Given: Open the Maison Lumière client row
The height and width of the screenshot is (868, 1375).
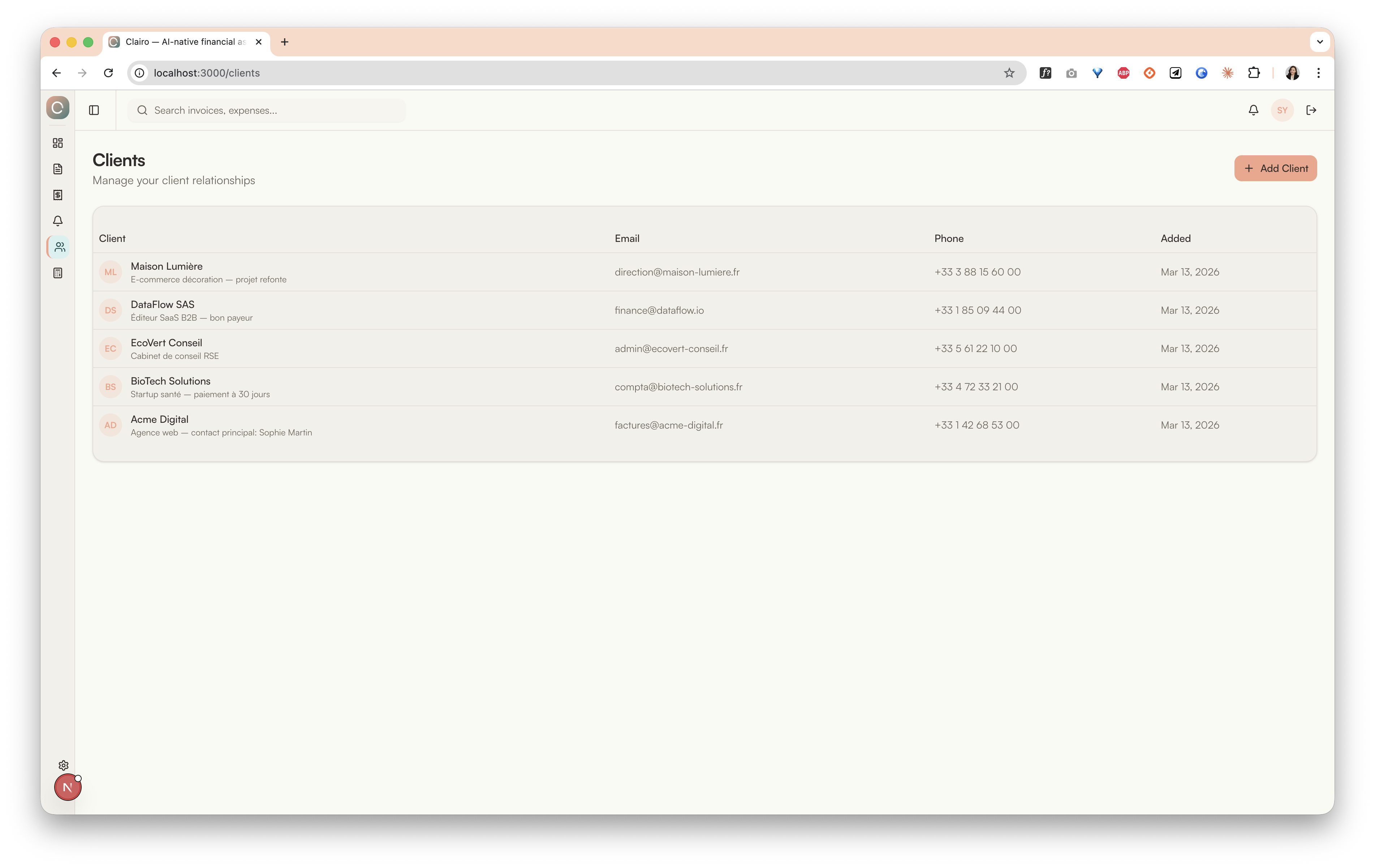Looking at the screenshot, I should pos(704,272).
